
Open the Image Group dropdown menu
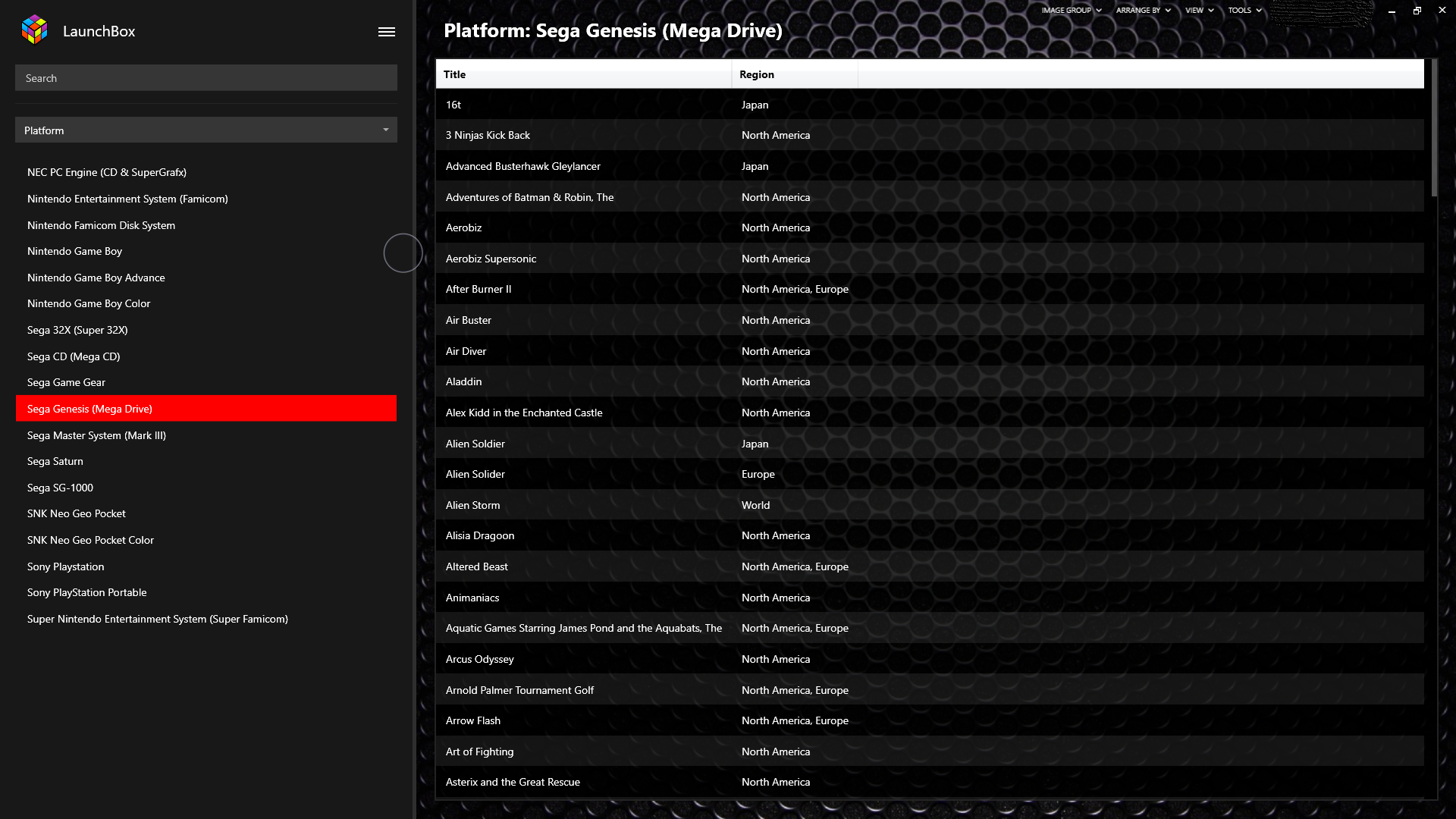[x=1071, y=11]
